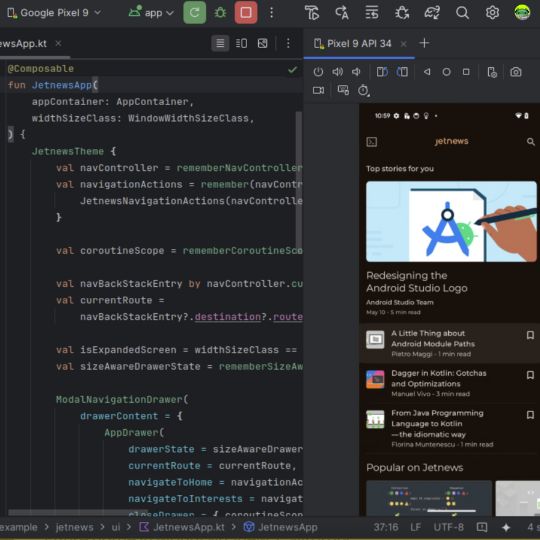Open the Google Pixel 9 device dropdown

54,13
